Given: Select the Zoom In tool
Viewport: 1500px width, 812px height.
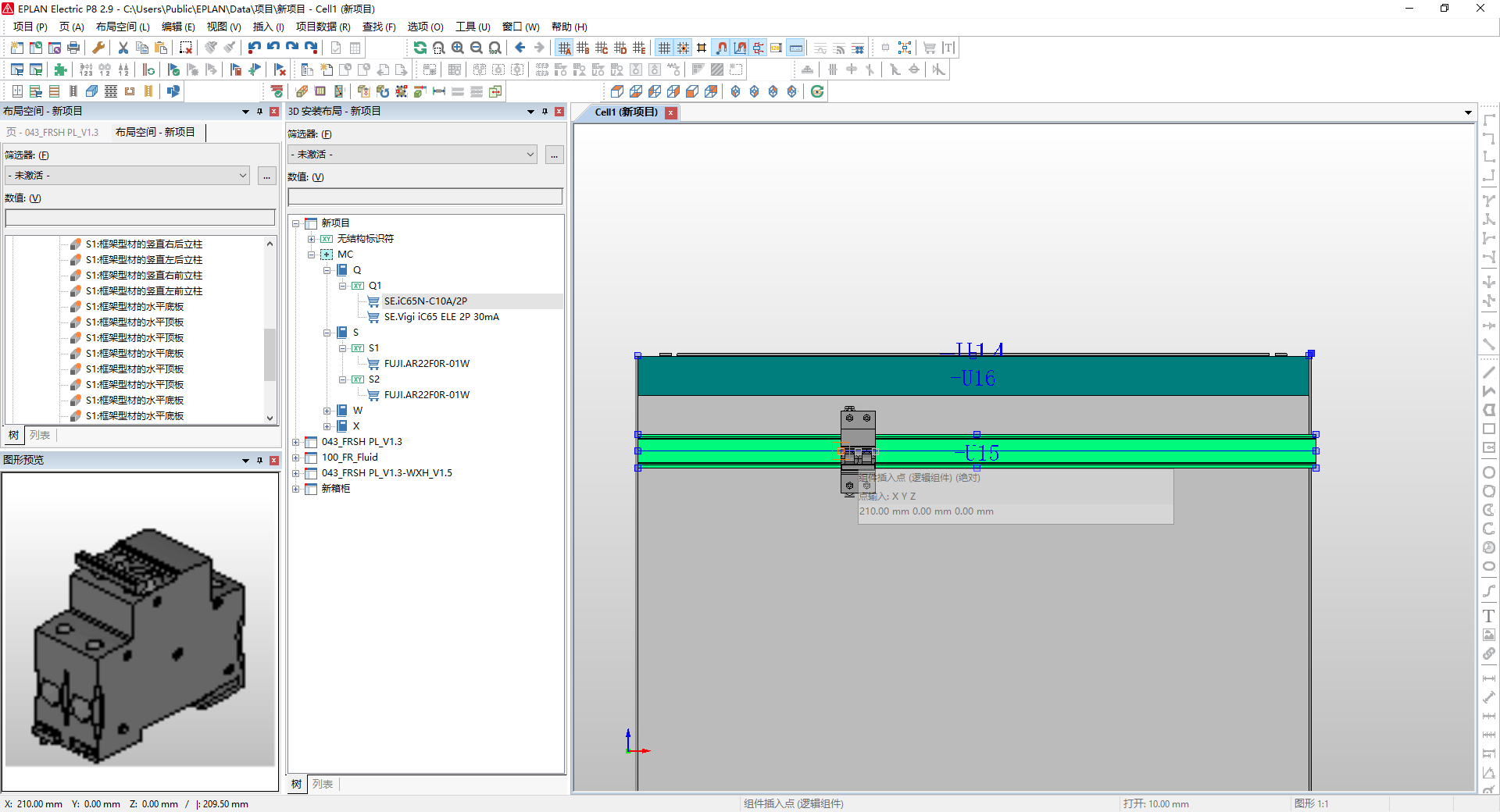Looking at the screenshot, I should point(457,48).
